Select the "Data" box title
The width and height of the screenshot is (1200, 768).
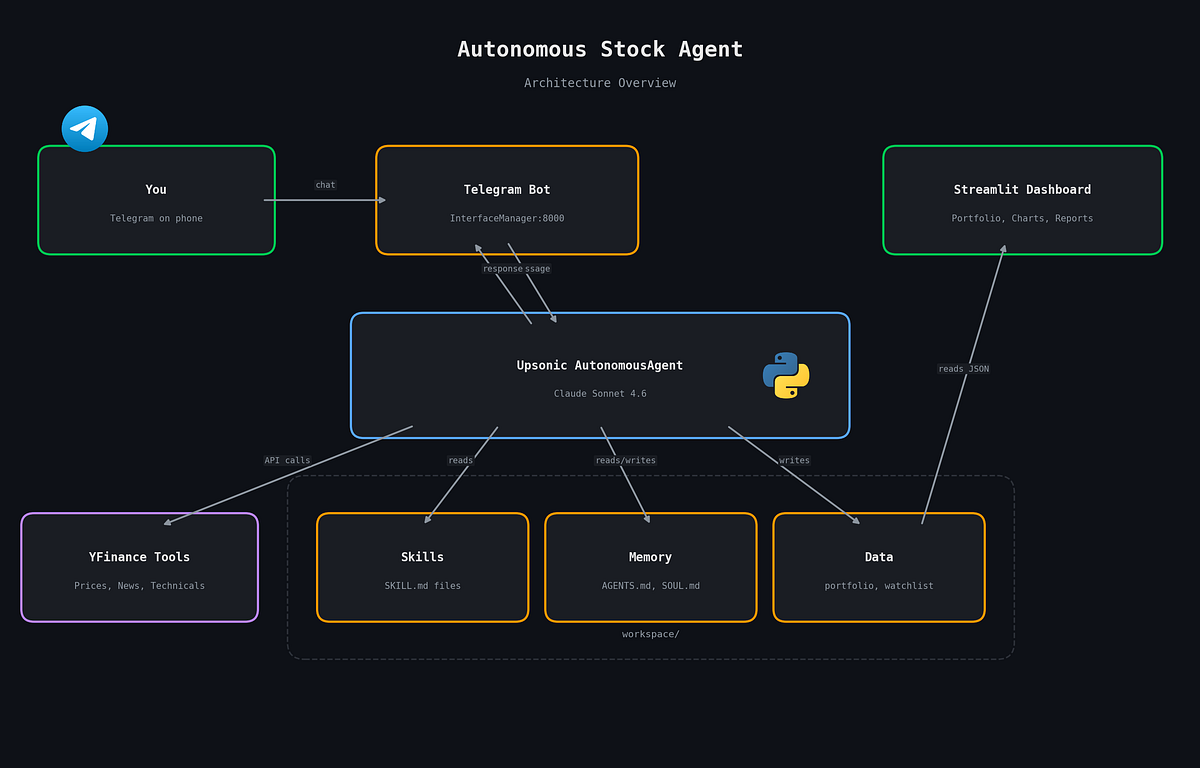point(879,557)
